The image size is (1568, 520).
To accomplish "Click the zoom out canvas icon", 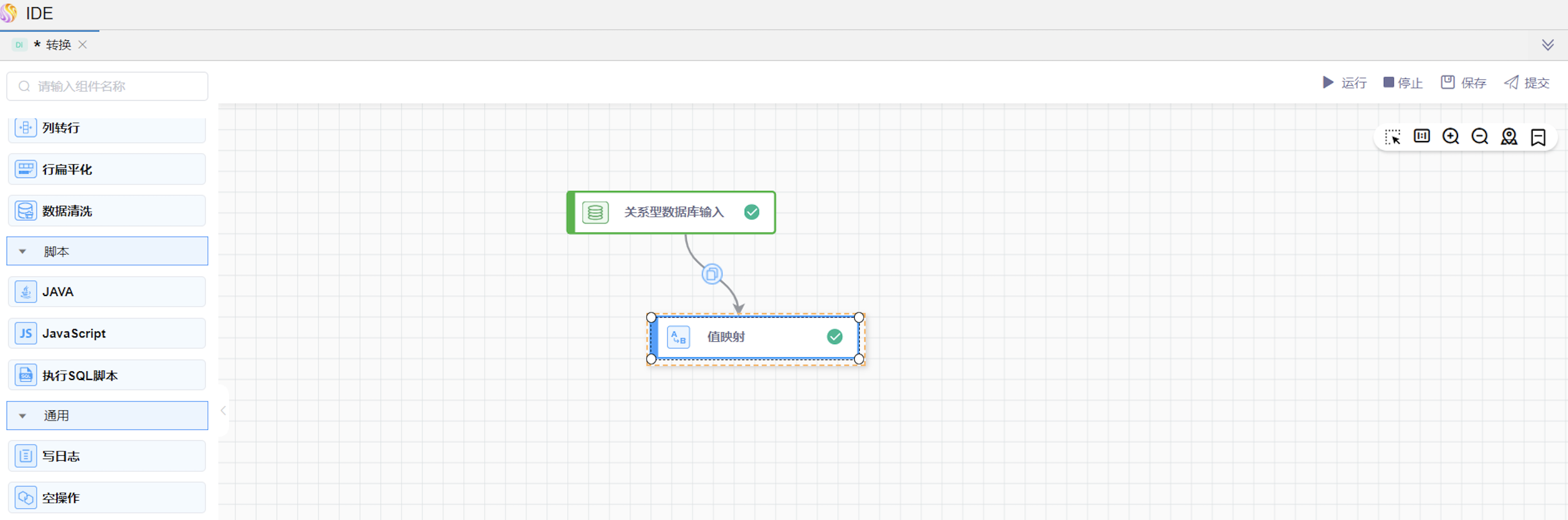I will tap(1480, 137).
